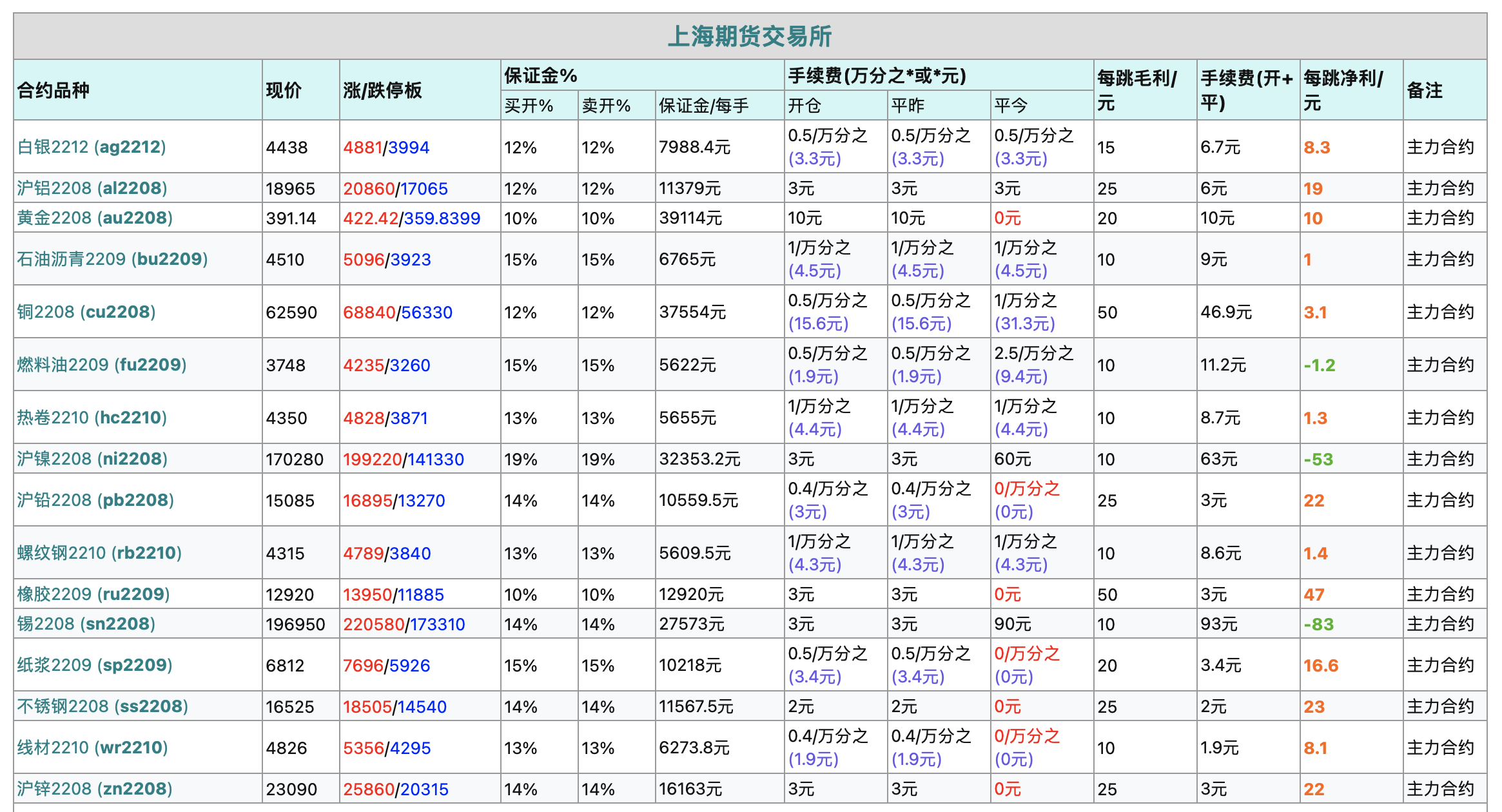
Task: Click the 19% buy-open margin for 沪镍
Action: (520, 459)
